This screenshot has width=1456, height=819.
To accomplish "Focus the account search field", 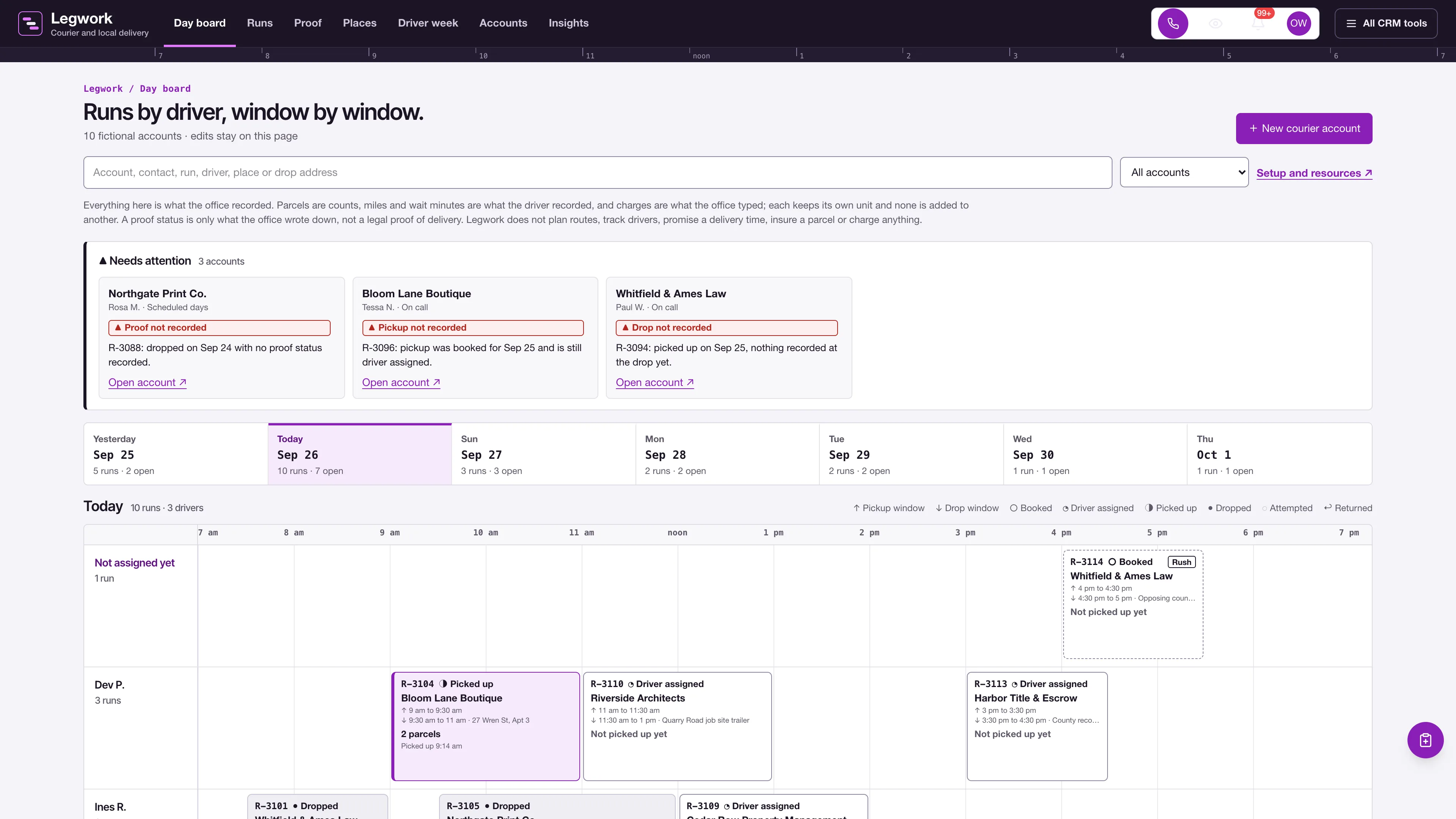I will pos(598,173).
